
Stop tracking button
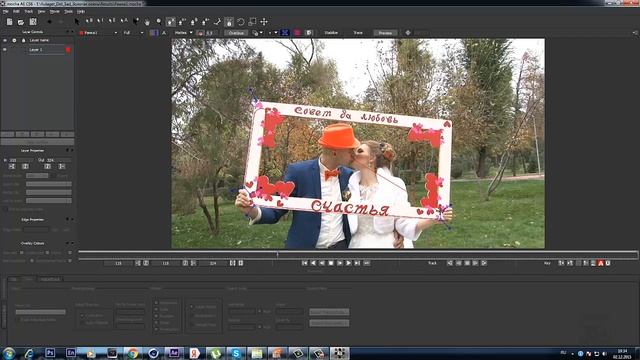467,263
